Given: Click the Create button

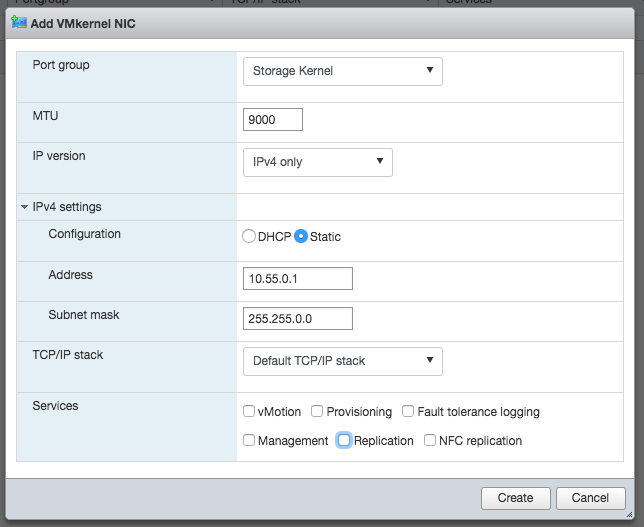Looking at the screenshot, I should pyautogui.click(x=515, y=498).
